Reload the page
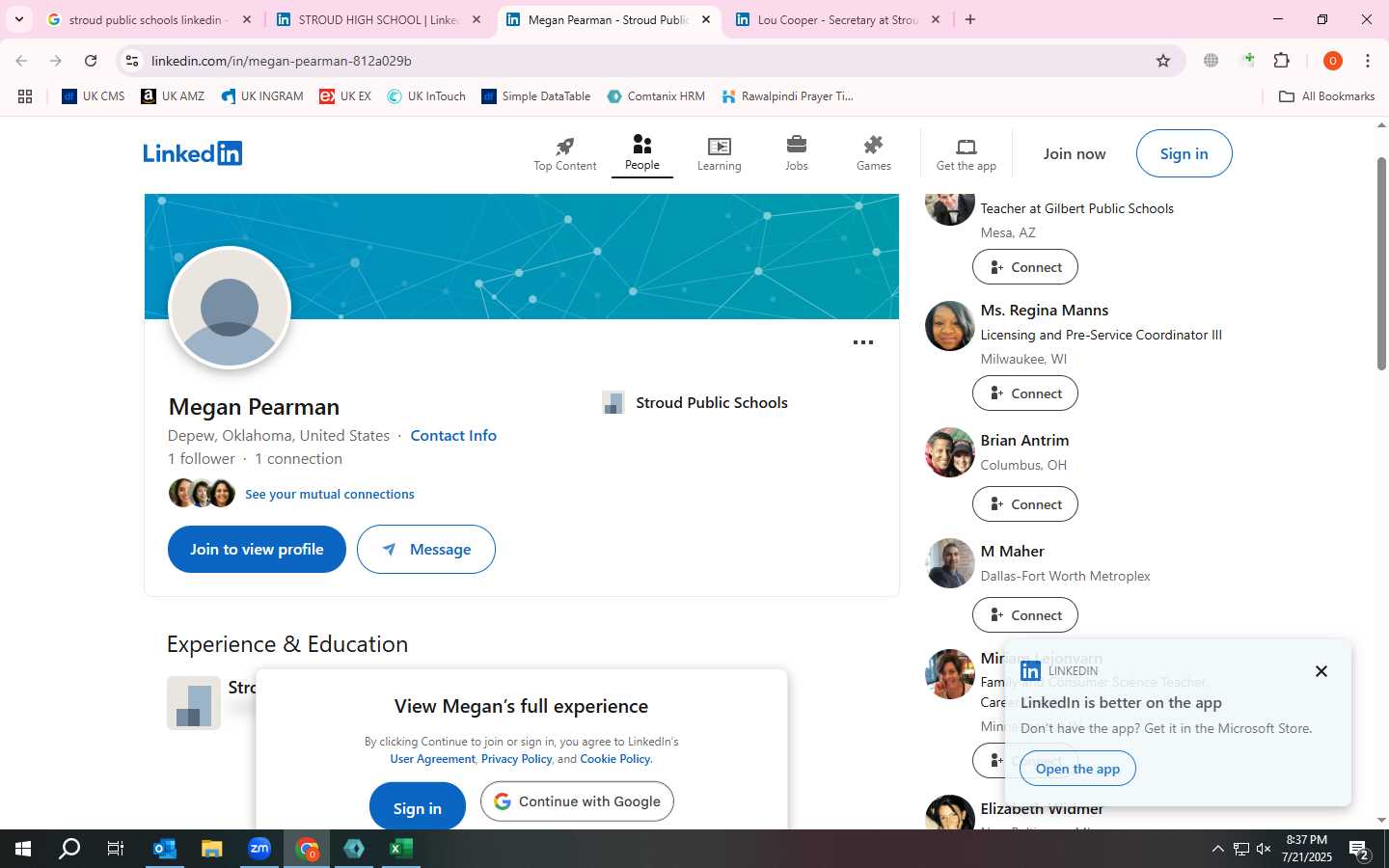 tap(91, 61)
